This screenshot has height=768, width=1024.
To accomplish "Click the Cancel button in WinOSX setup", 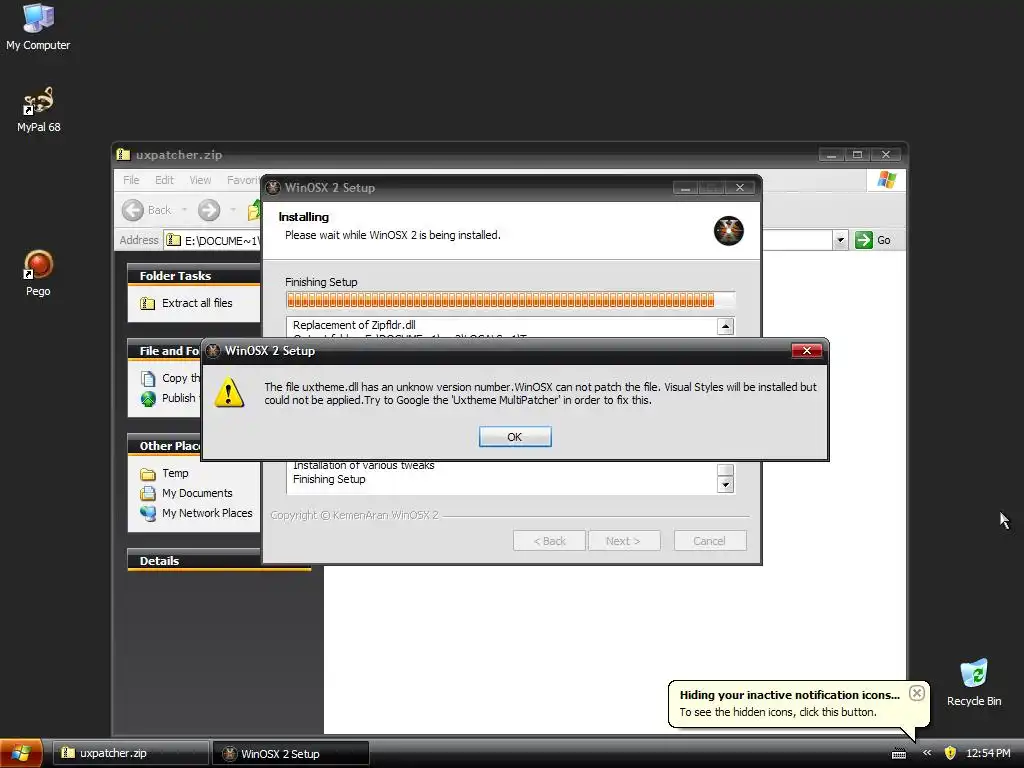I will point(709,541).
